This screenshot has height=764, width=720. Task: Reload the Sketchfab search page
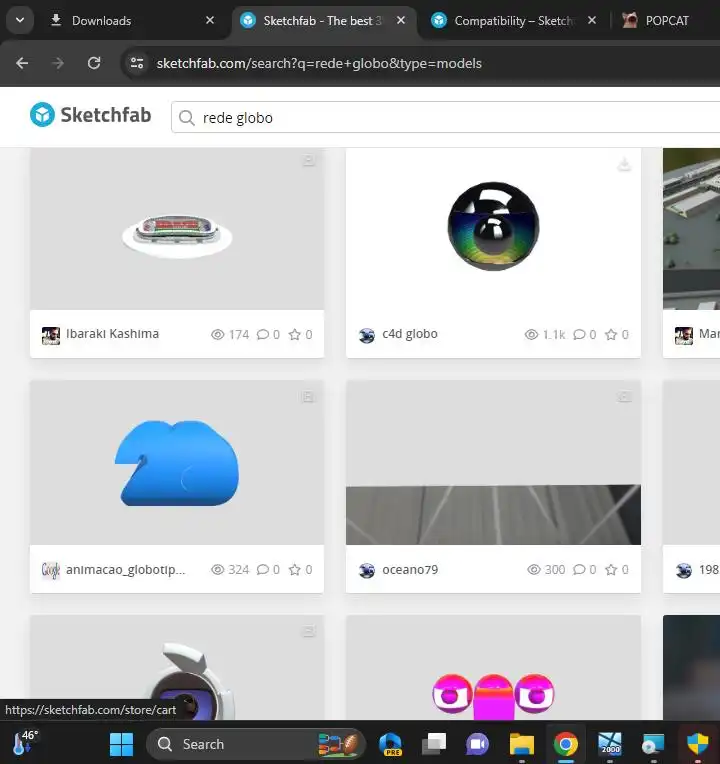tap(94, 63)
